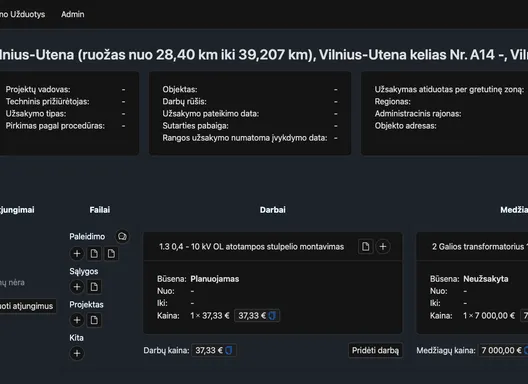Click the Objektas label

(180, 90)
